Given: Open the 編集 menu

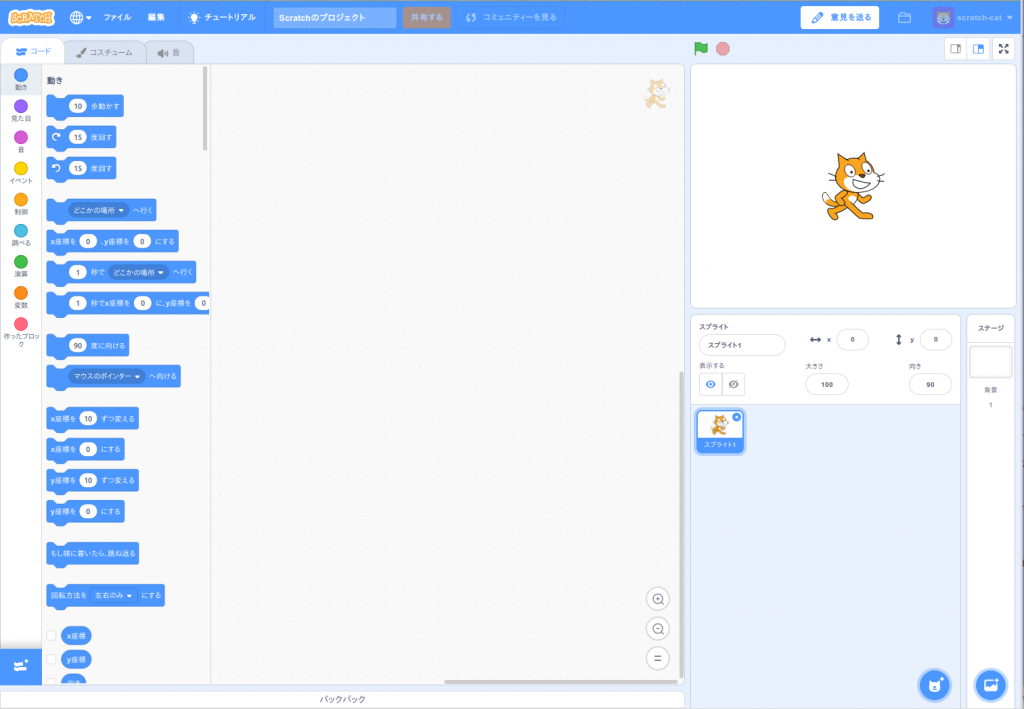Looking at the screenshot, I should (156, 18).
